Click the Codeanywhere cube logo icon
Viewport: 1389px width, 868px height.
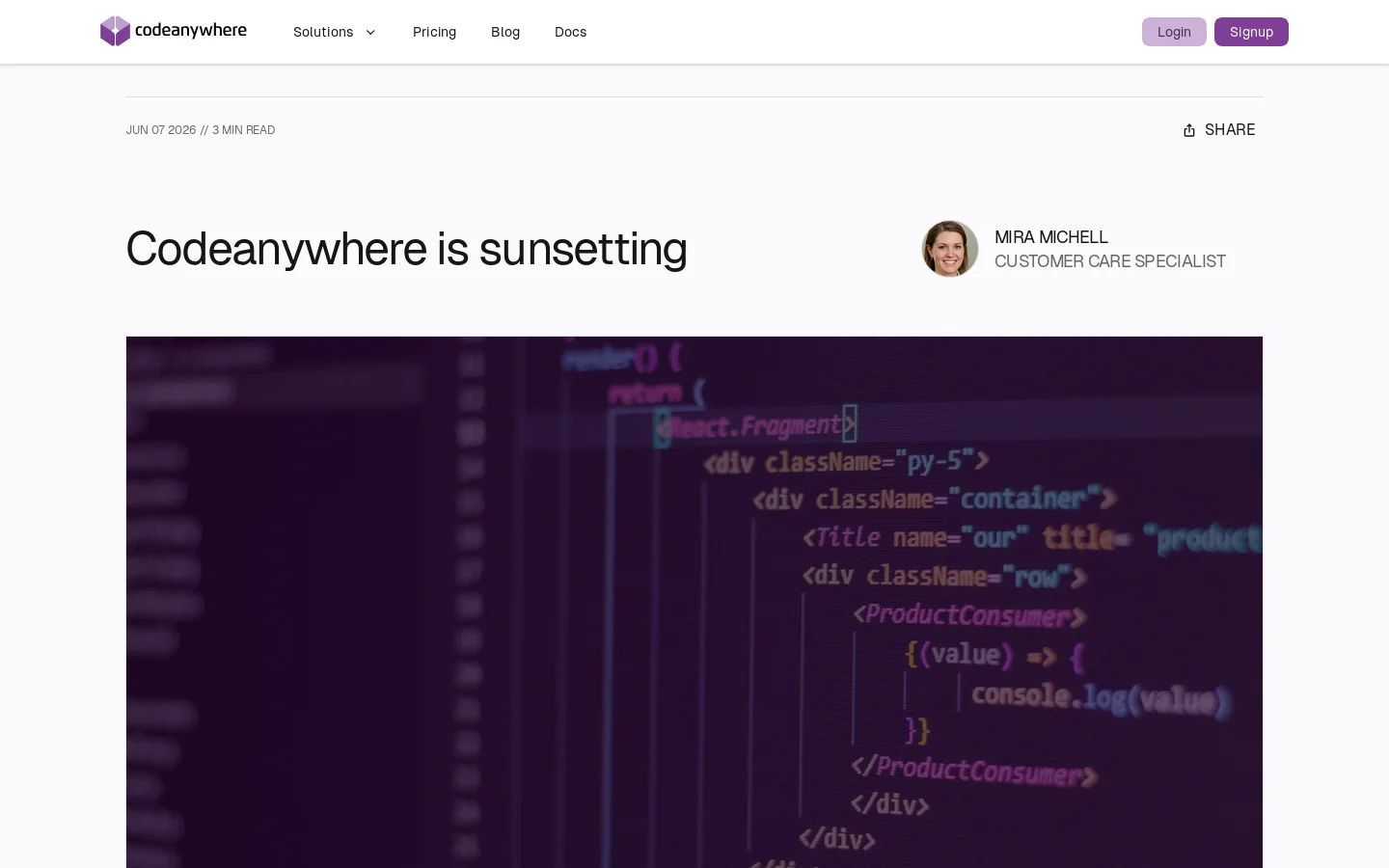coord(115,31)
